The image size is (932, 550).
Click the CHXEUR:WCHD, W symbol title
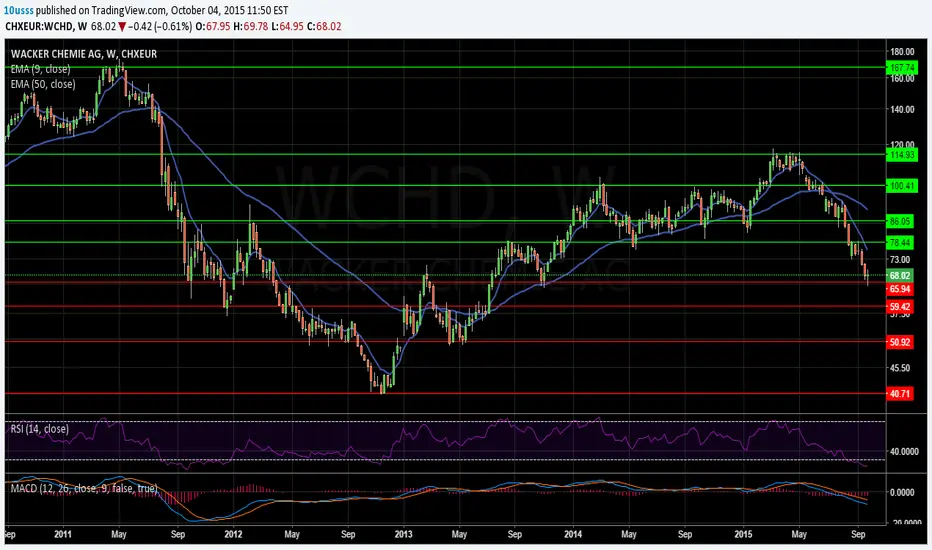pyautogui.click(x=46, y=26)
